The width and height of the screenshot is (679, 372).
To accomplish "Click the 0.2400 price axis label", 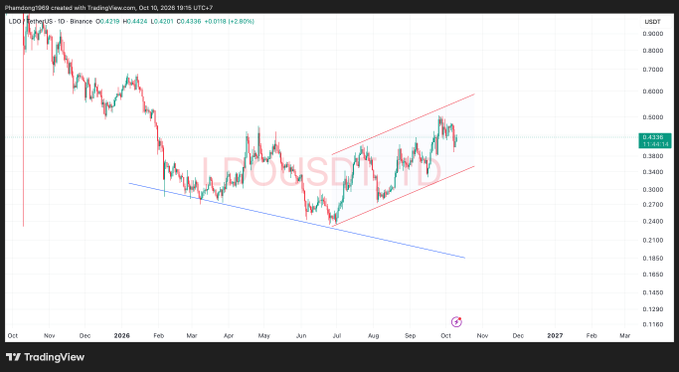I will coord(653,222).
